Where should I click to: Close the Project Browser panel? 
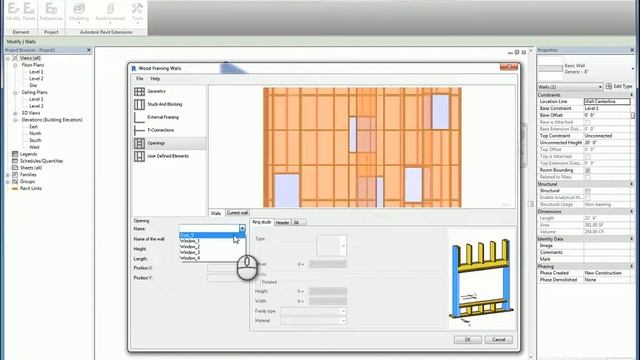pyautogui.click(x=89, y=50)
